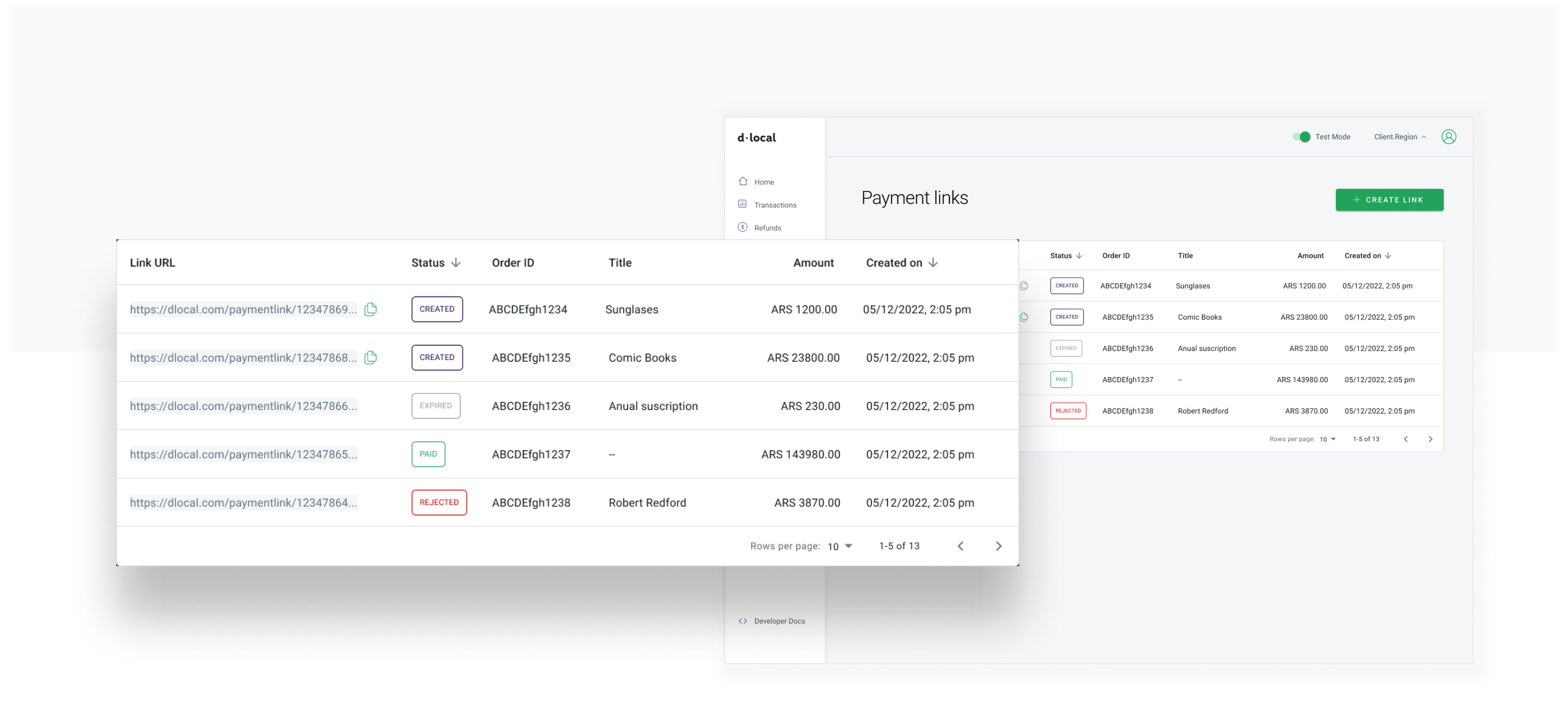The image size is (1568, 710).
Task: Expand the Client.Region dropdown
Action: 1399,137
